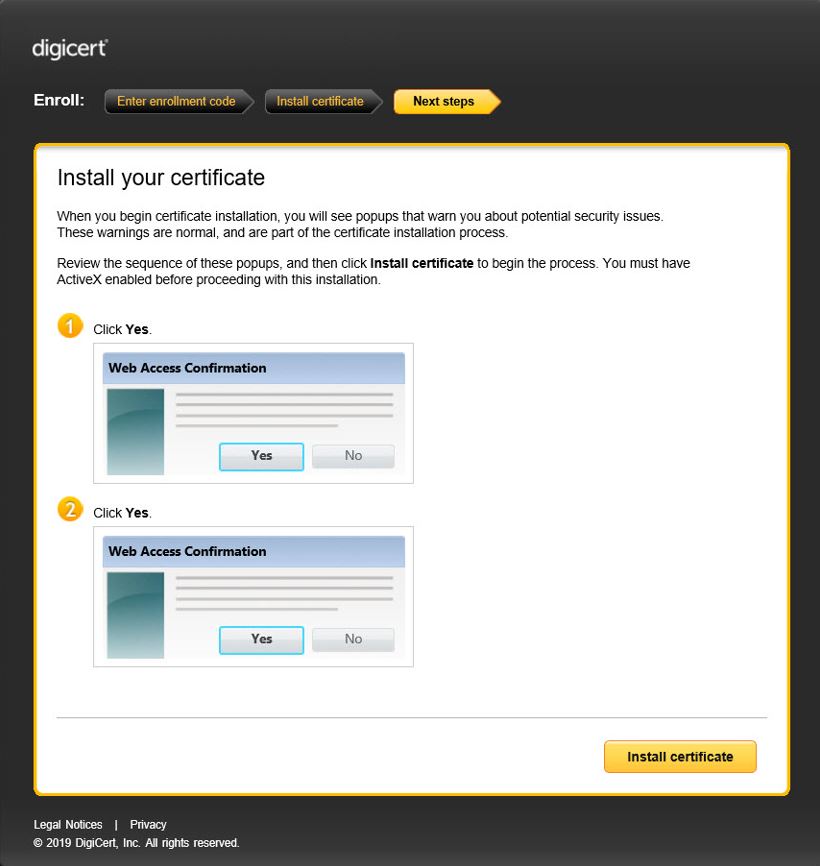
Task: Go to the Install certificate breadcrumb step
Action: coord(320,102)
